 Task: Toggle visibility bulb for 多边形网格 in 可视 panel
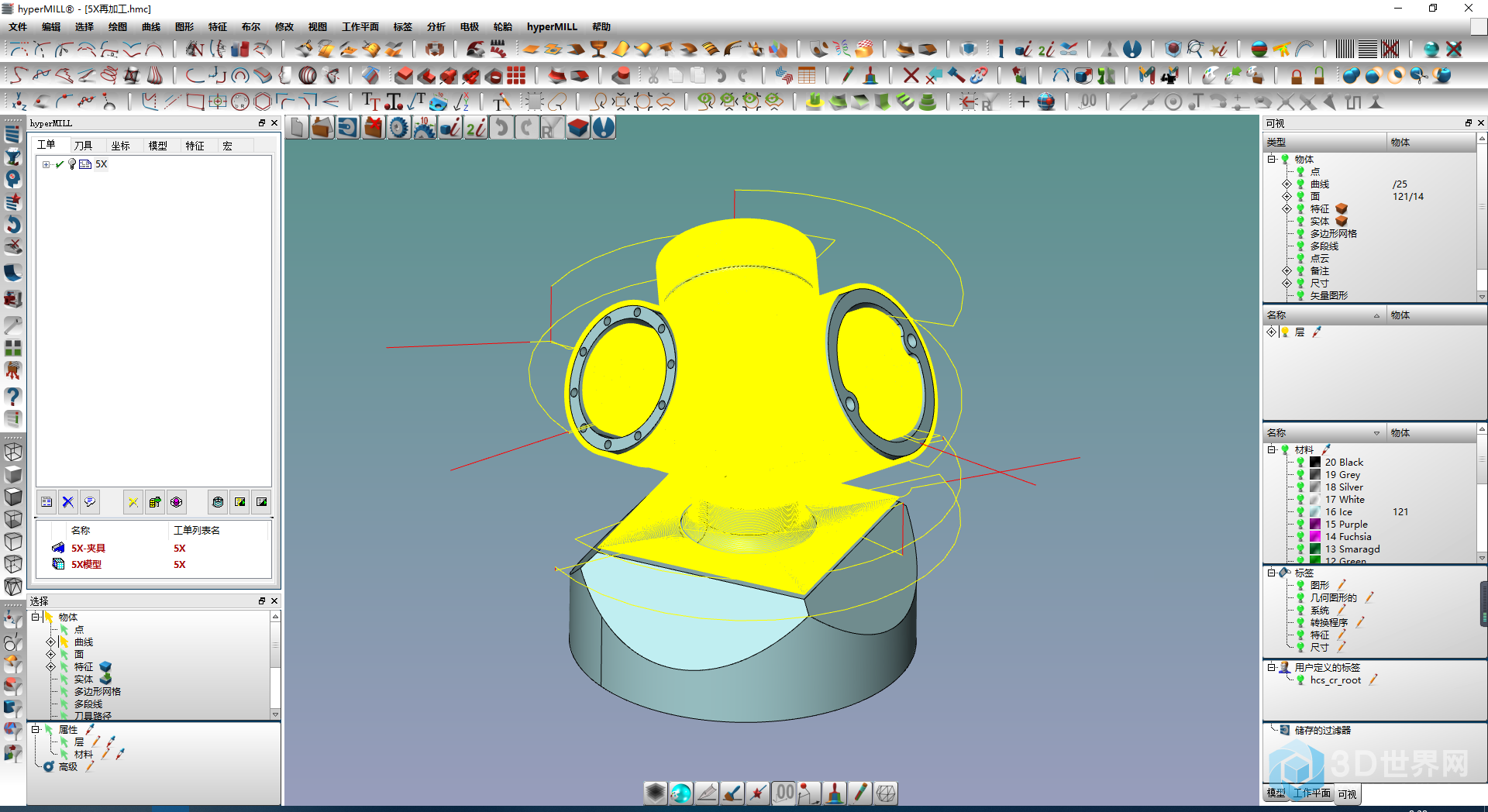pos(1300,234)
